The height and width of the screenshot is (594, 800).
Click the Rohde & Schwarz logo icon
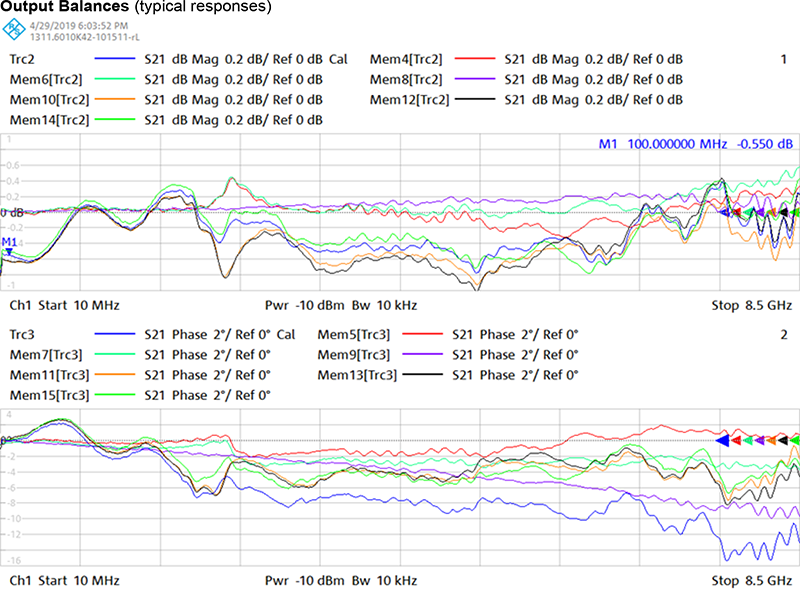coord(14,28)
